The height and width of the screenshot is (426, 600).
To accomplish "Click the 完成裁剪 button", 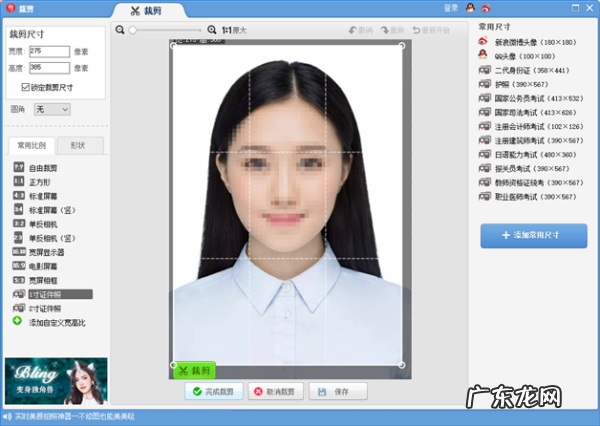I will (x=213, y=392).
